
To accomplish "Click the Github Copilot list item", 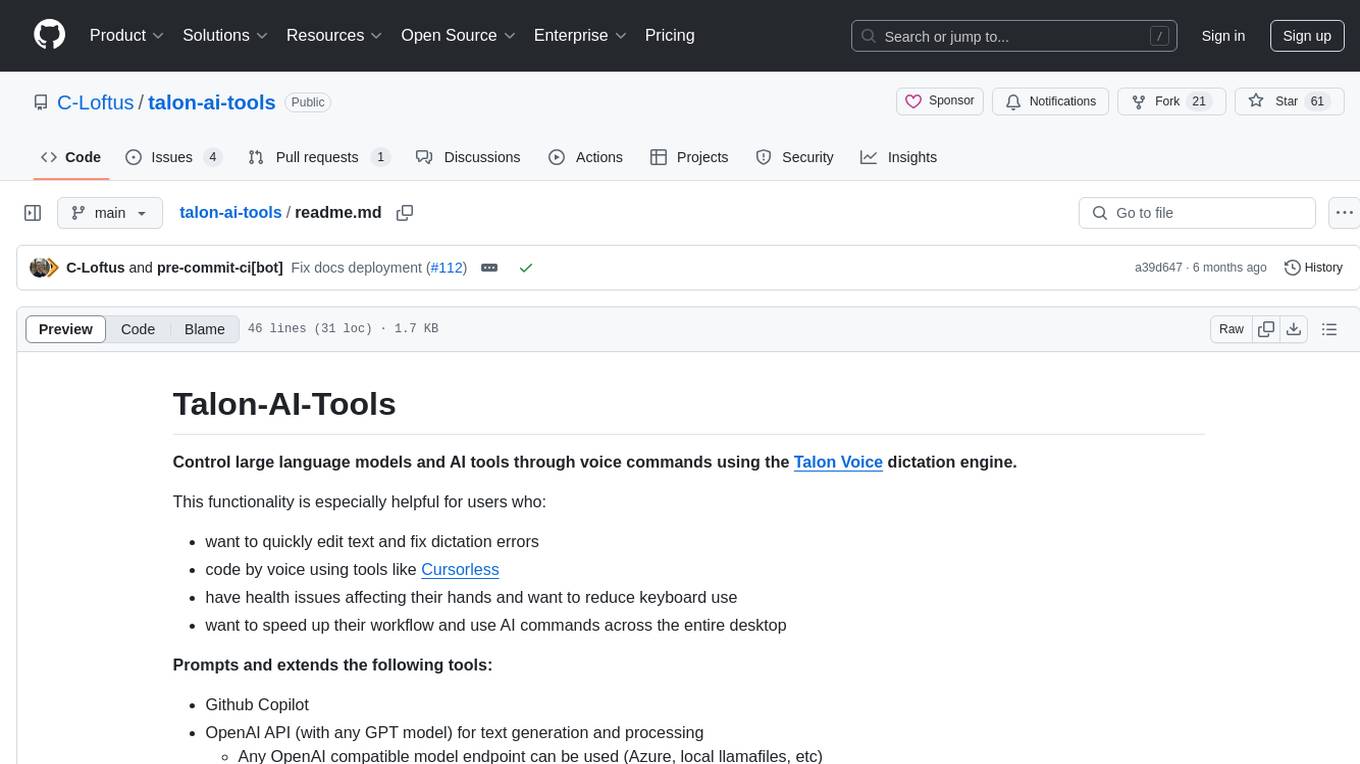I will point(257,704).
